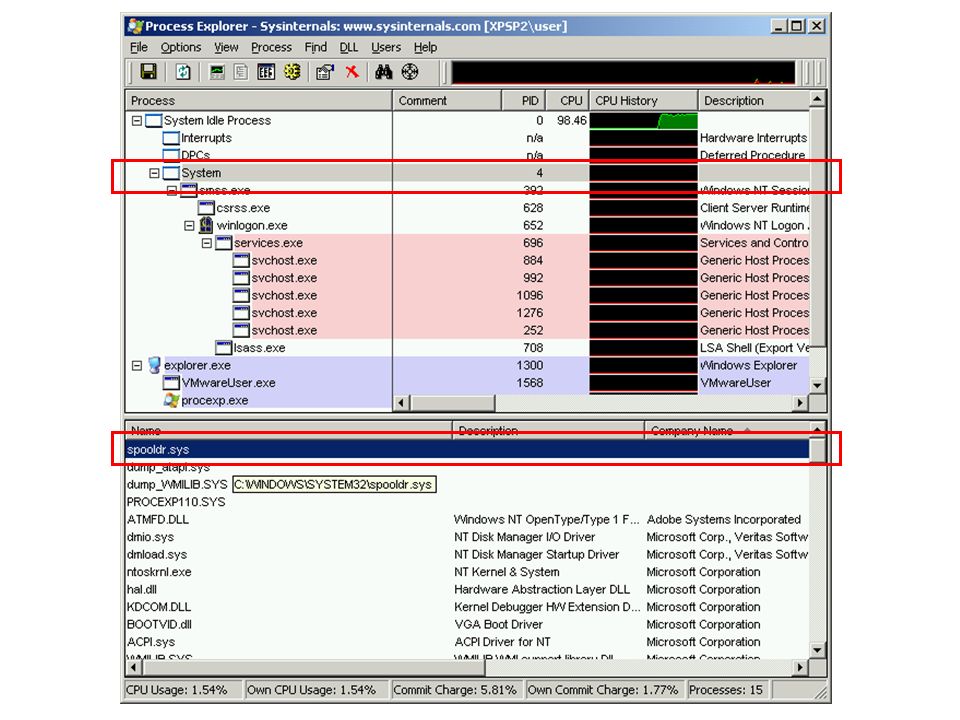
Task: Click the csrss.exe process icon
Action: pyautogui.click(x=206, y=208)
